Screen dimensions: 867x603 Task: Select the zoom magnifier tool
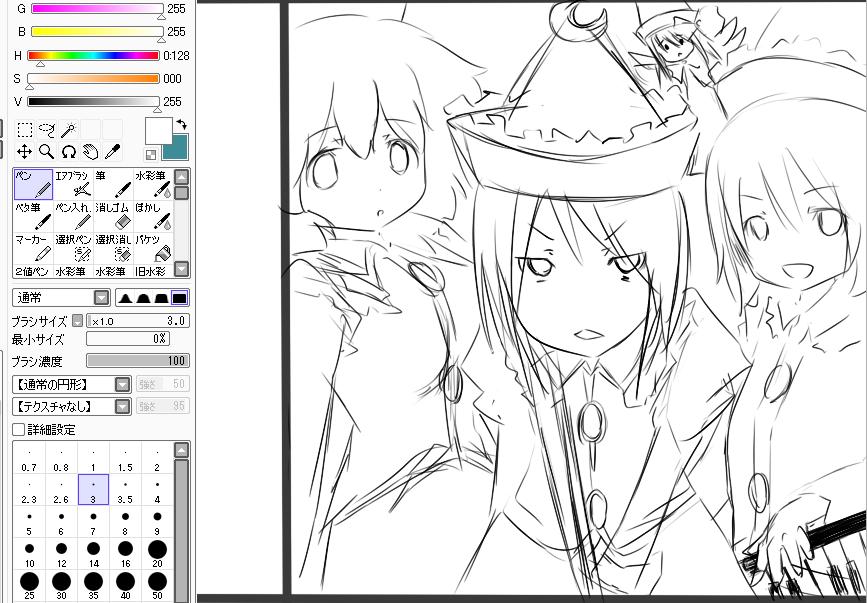pos(46,151)
